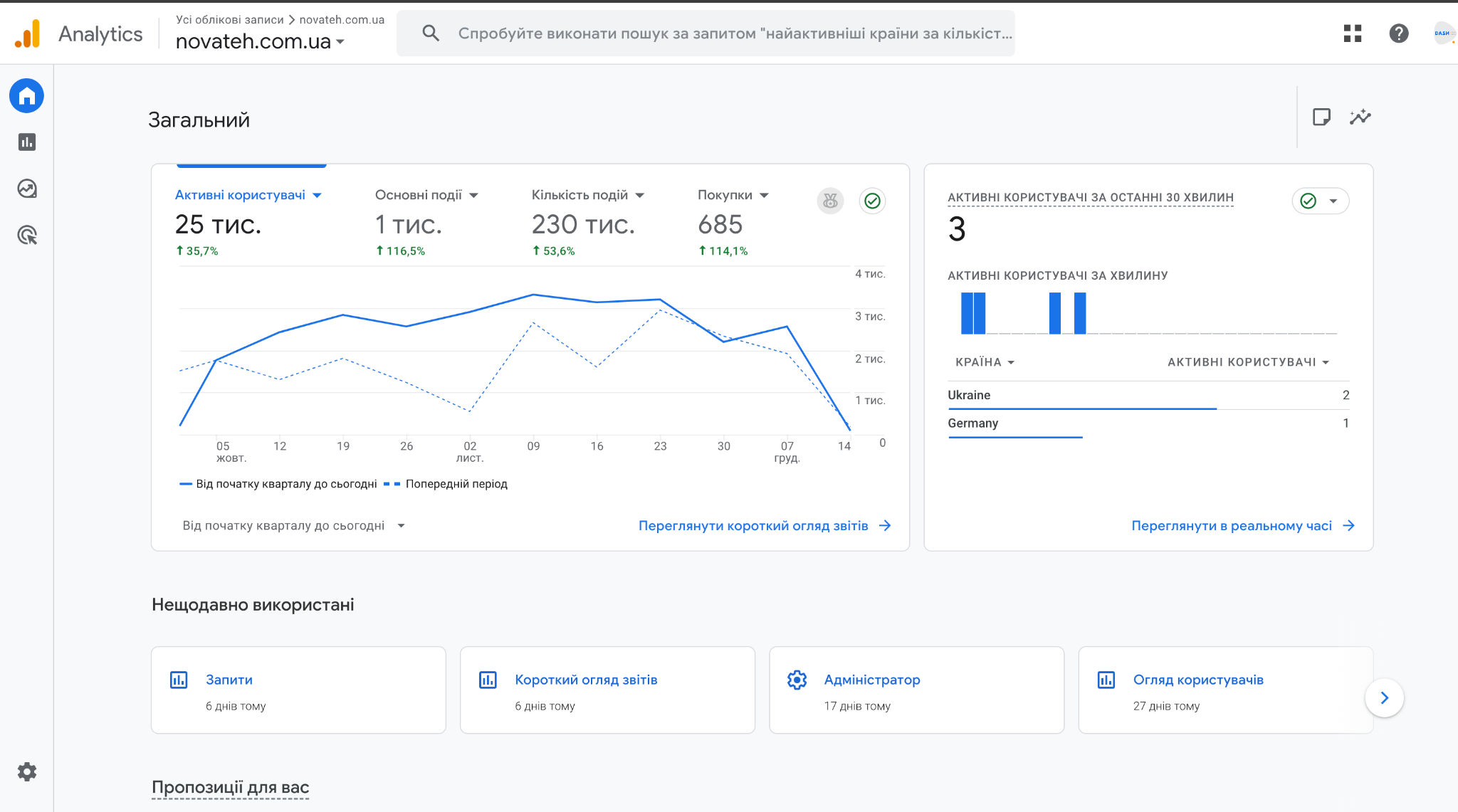1458x812 pixels.
Task: Click the customize note icon near Insights
Action: (1321, 117)
